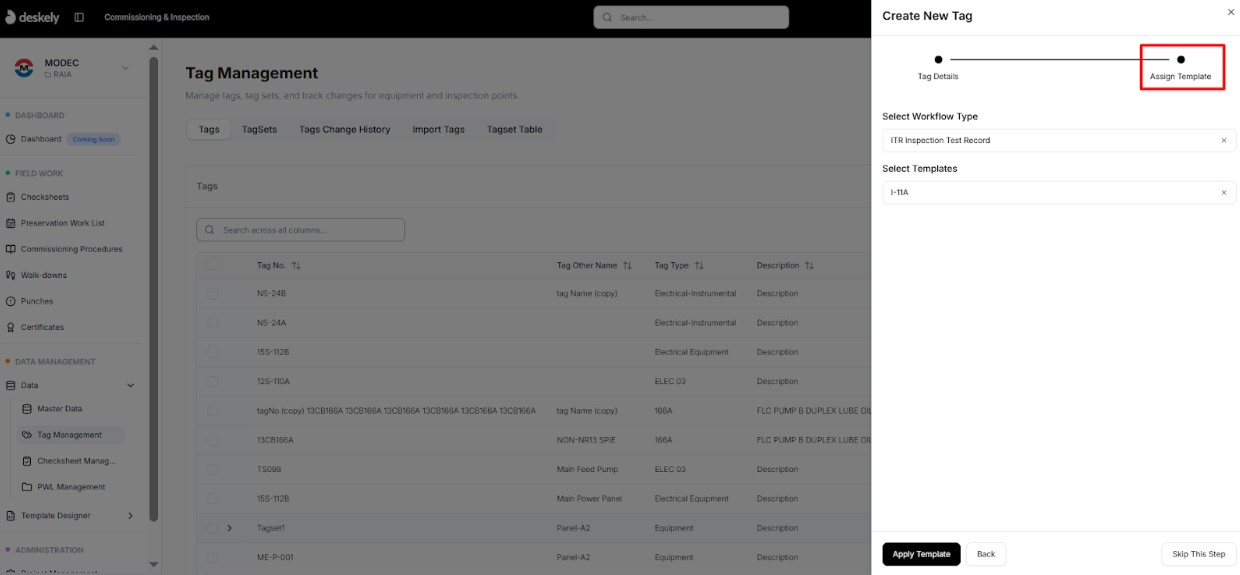
Task: Sort by Description column icon
Action: click(x=809, y=266)
